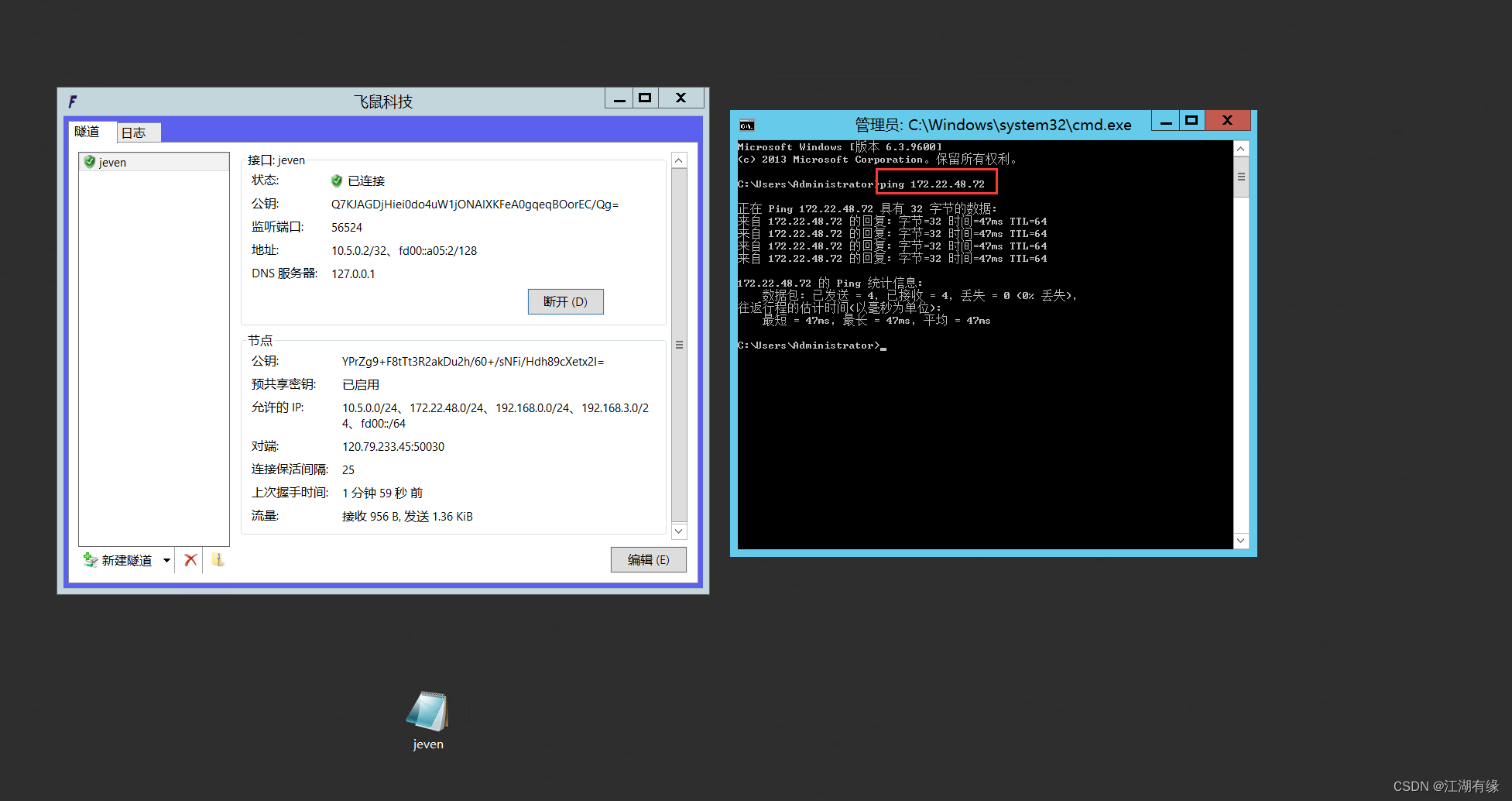Image resolution: width=1512 pixels, height=801 pixels.
Task: Maximize the 飞鼠科技 window
Action: [x=645, y=98]
